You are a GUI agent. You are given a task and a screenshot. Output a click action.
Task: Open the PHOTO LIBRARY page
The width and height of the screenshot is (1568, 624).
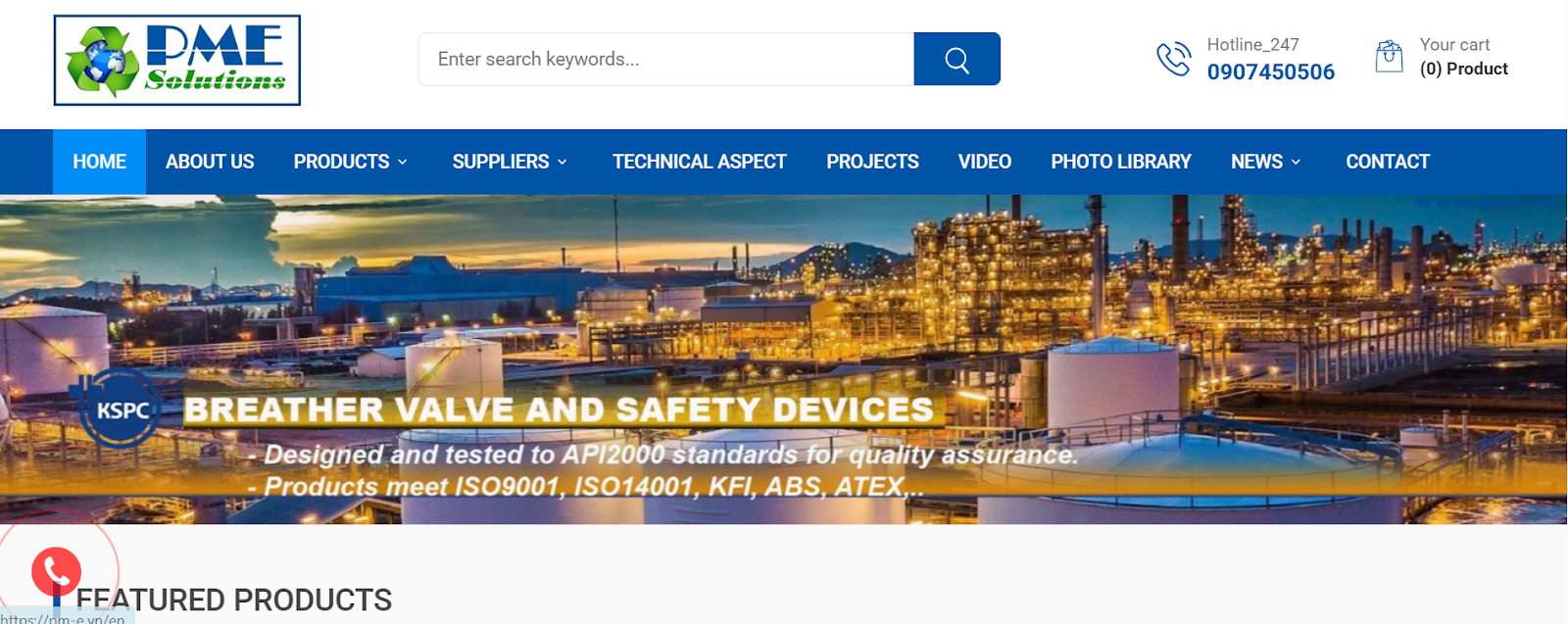1121,162
